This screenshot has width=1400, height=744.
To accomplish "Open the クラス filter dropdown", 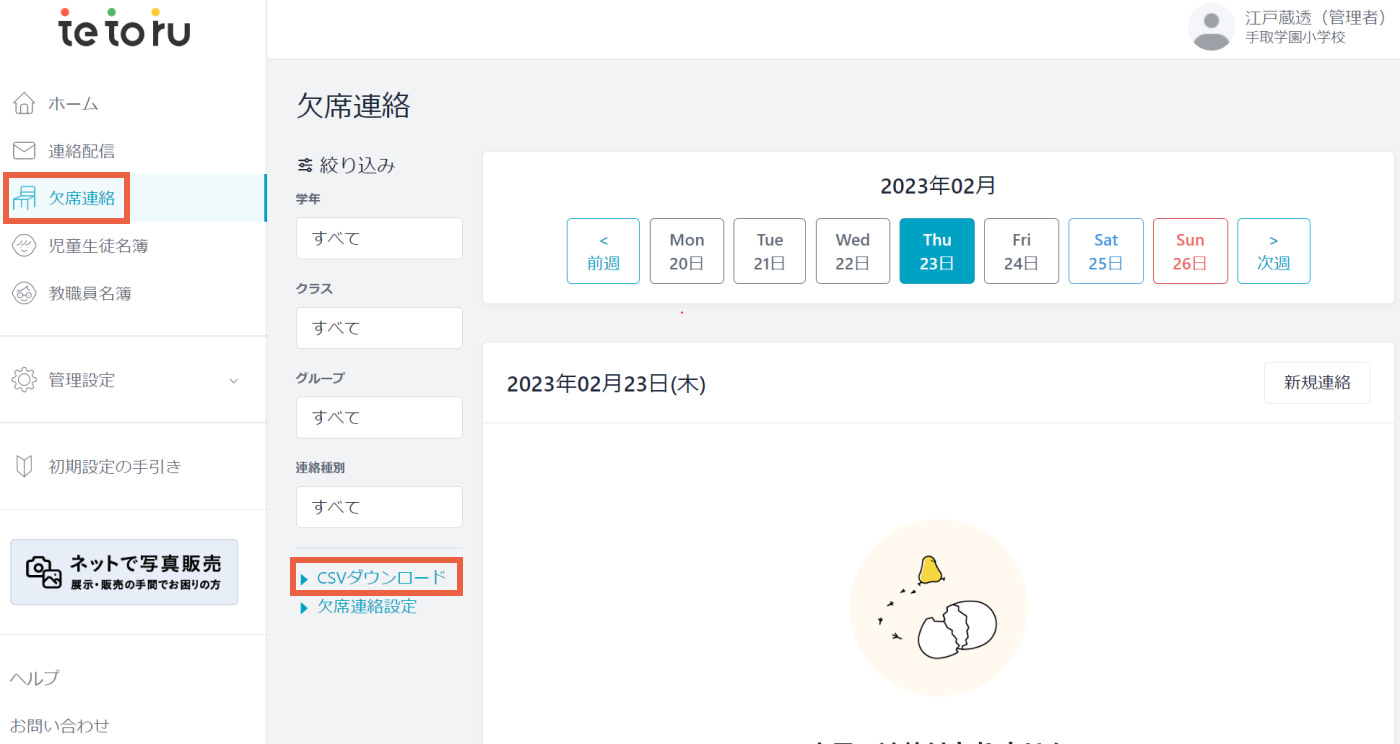I will 379,328.
